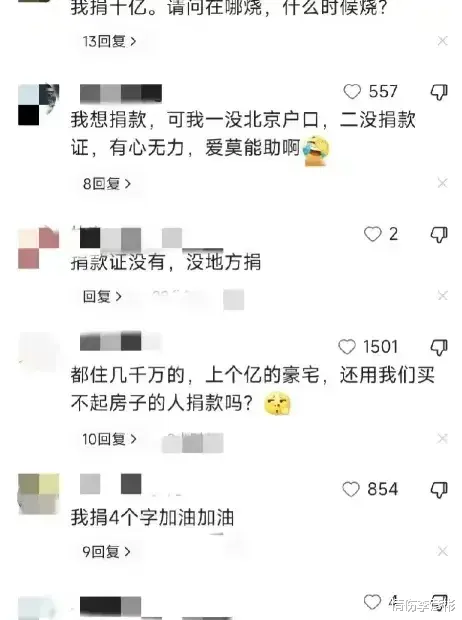
Task: Dismiss the comment next to 8回复
Action: point(442,183)
